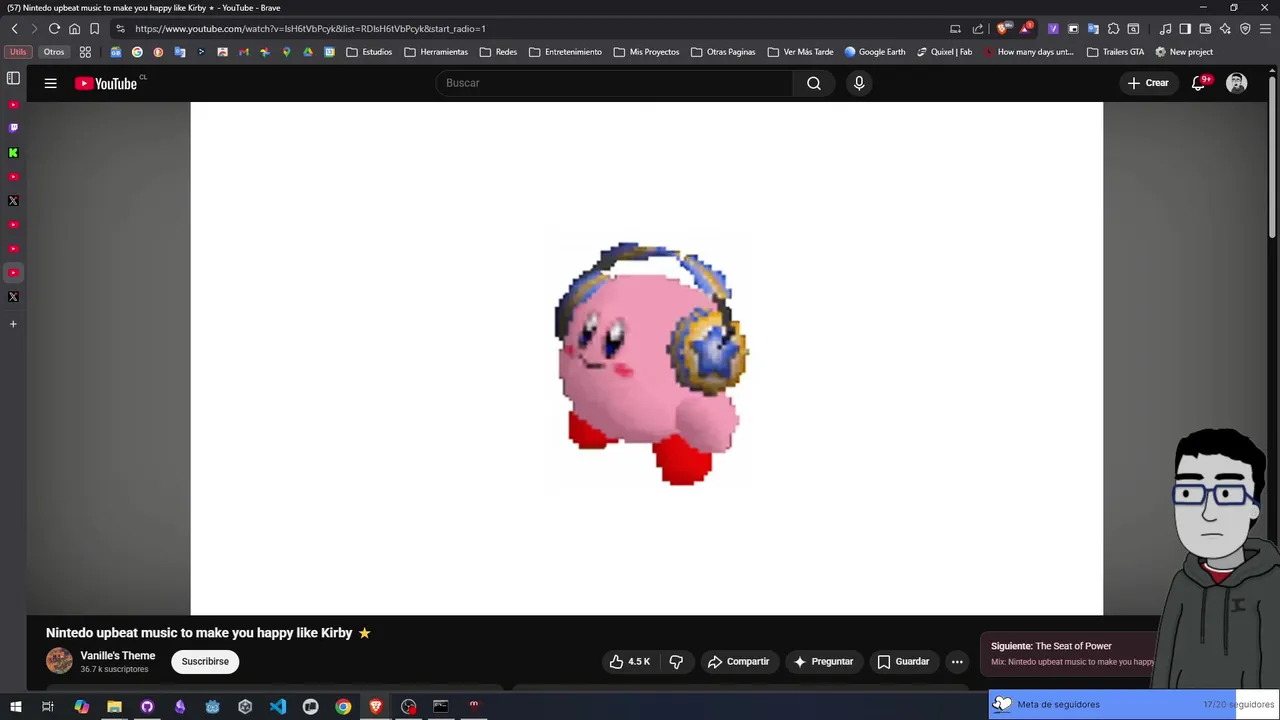Click the Guardar button

[903, 662]
